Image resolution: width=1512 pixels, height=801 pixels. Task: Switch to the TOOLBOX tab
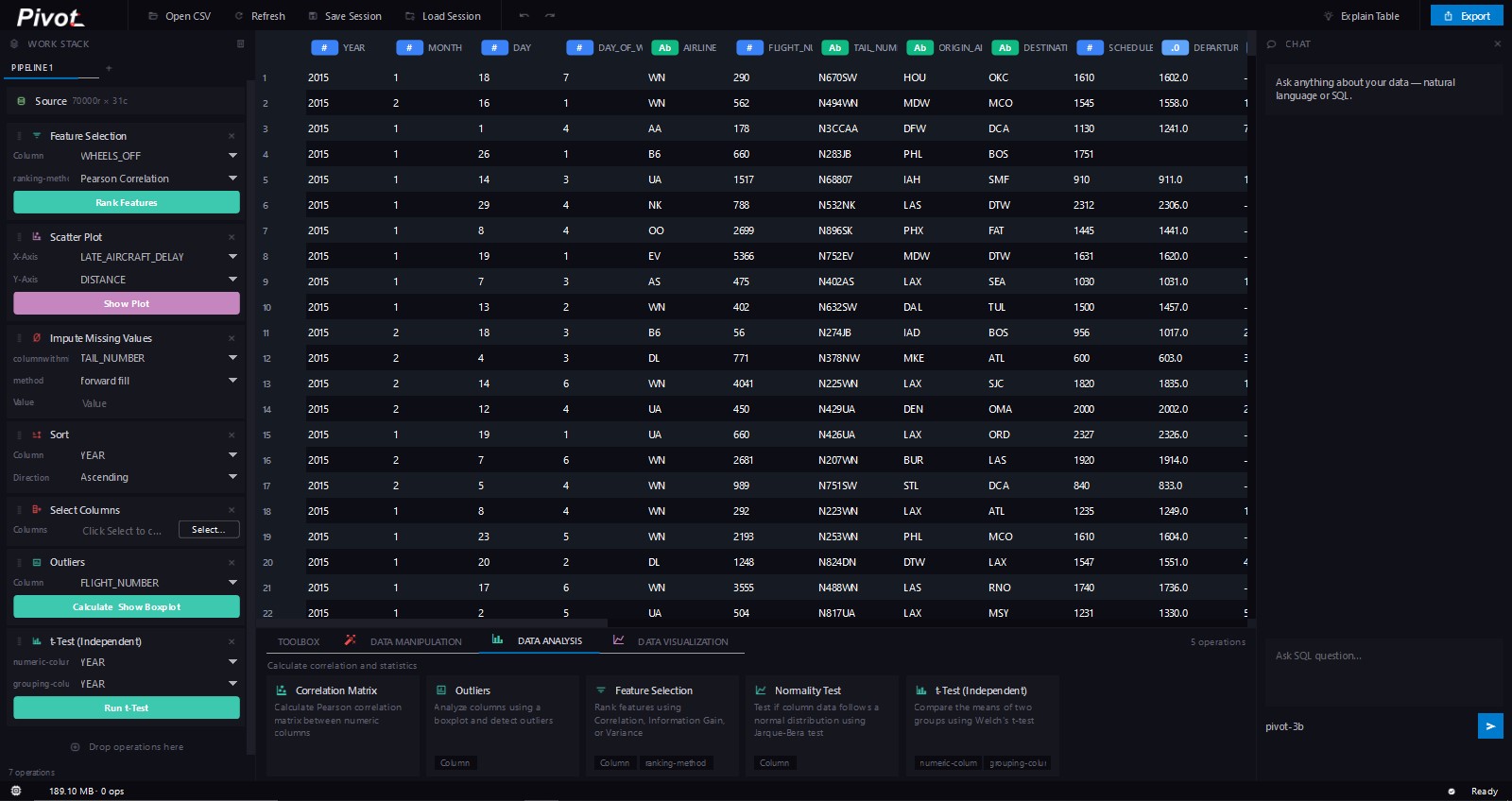[x=299, y=641]
